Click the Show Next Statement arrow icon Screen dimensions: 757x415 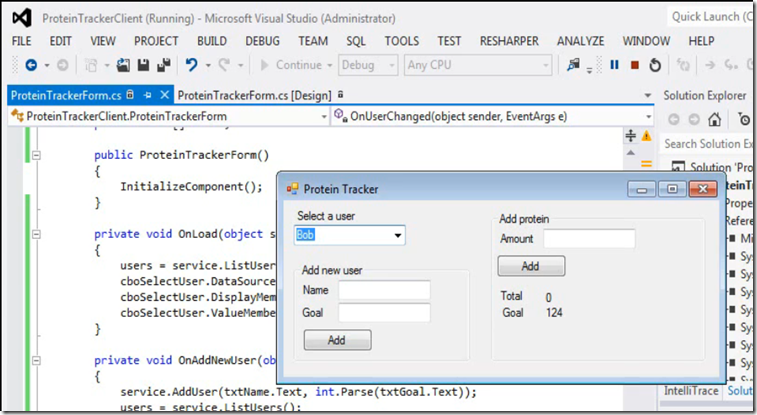710,65
